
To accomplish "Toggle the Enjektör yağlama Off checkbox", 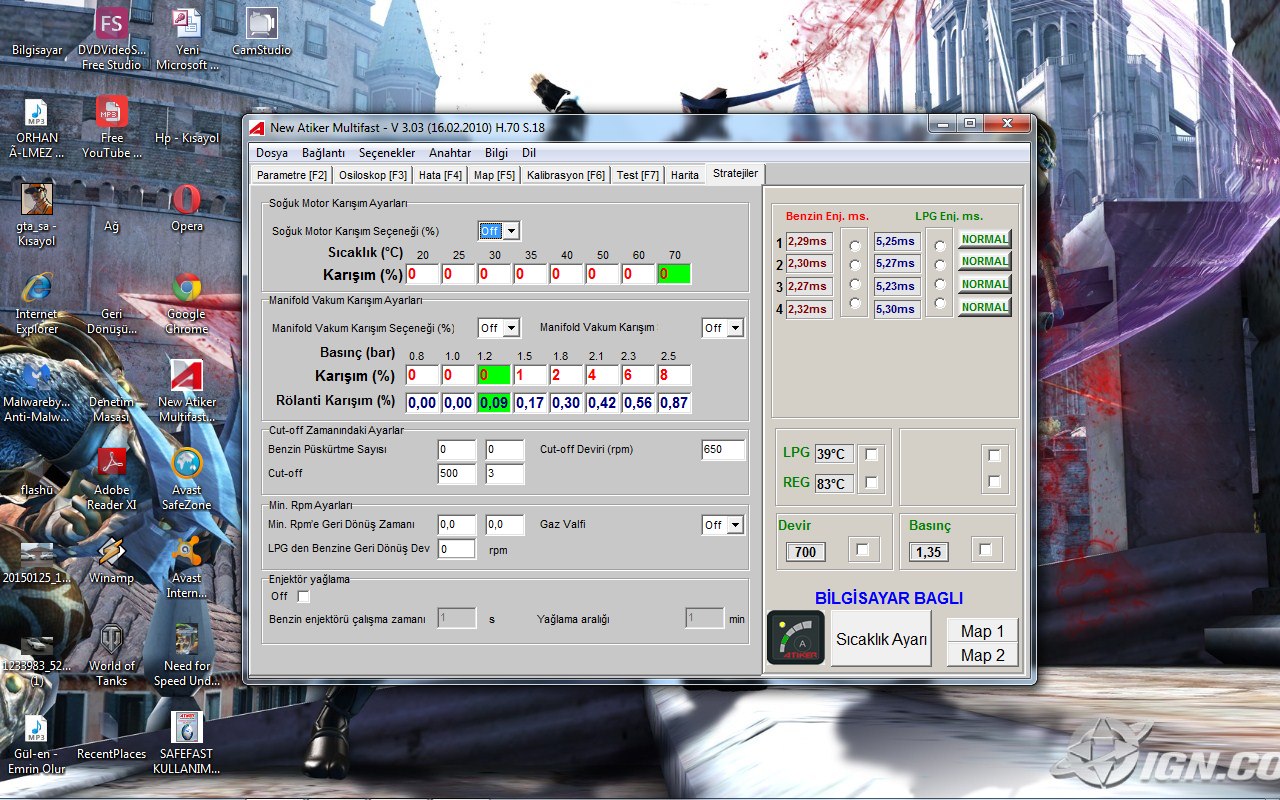I will [x=304, y=596].
